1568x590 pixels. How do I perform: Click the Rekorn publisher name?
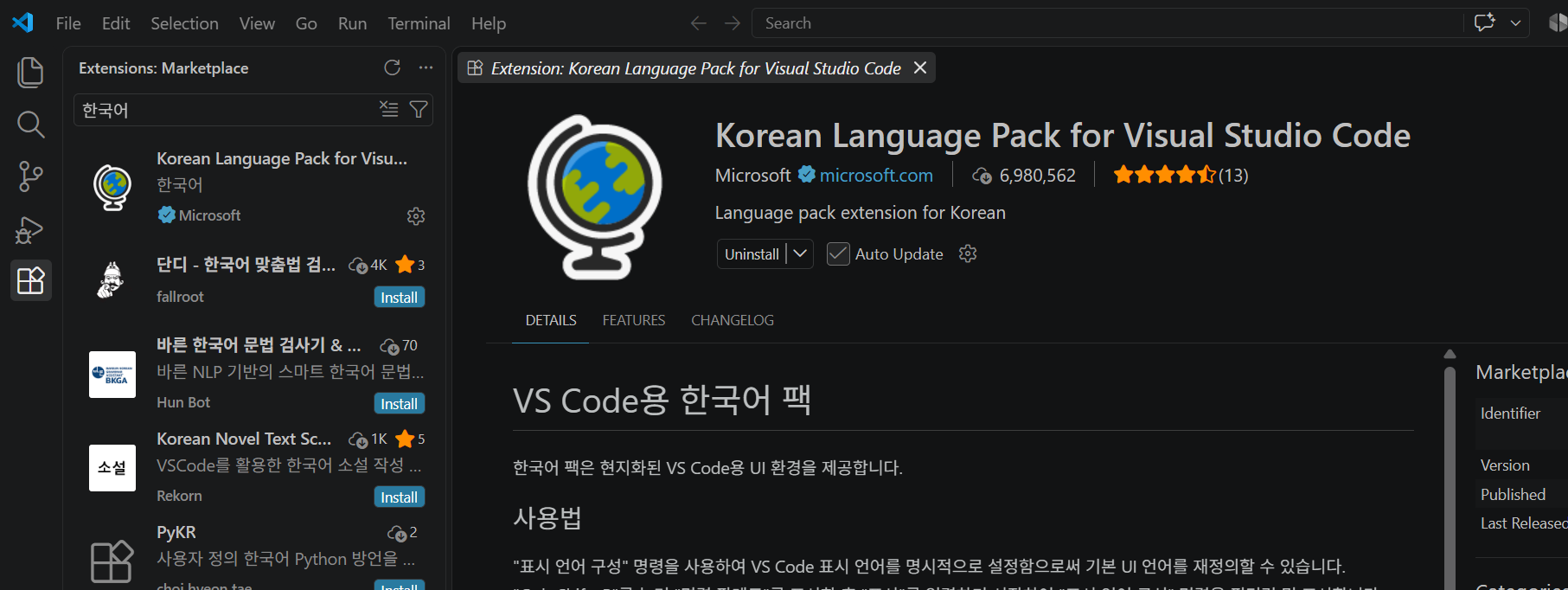[x=179, y=496]
